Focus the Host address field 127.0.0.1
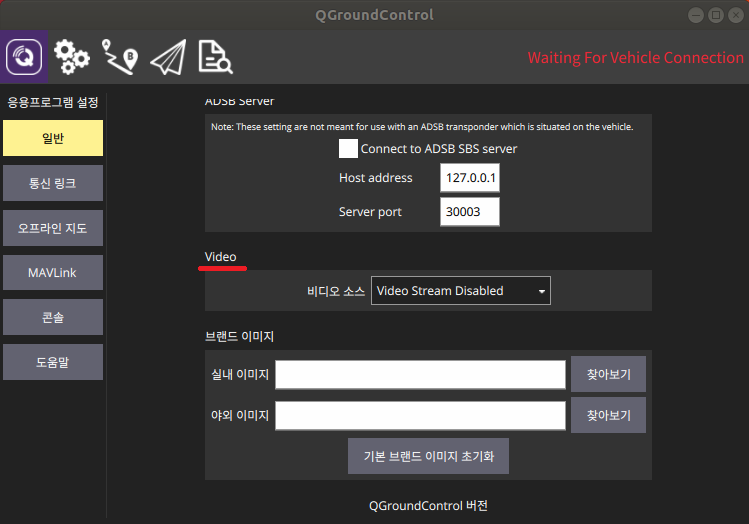 [470, 178]
